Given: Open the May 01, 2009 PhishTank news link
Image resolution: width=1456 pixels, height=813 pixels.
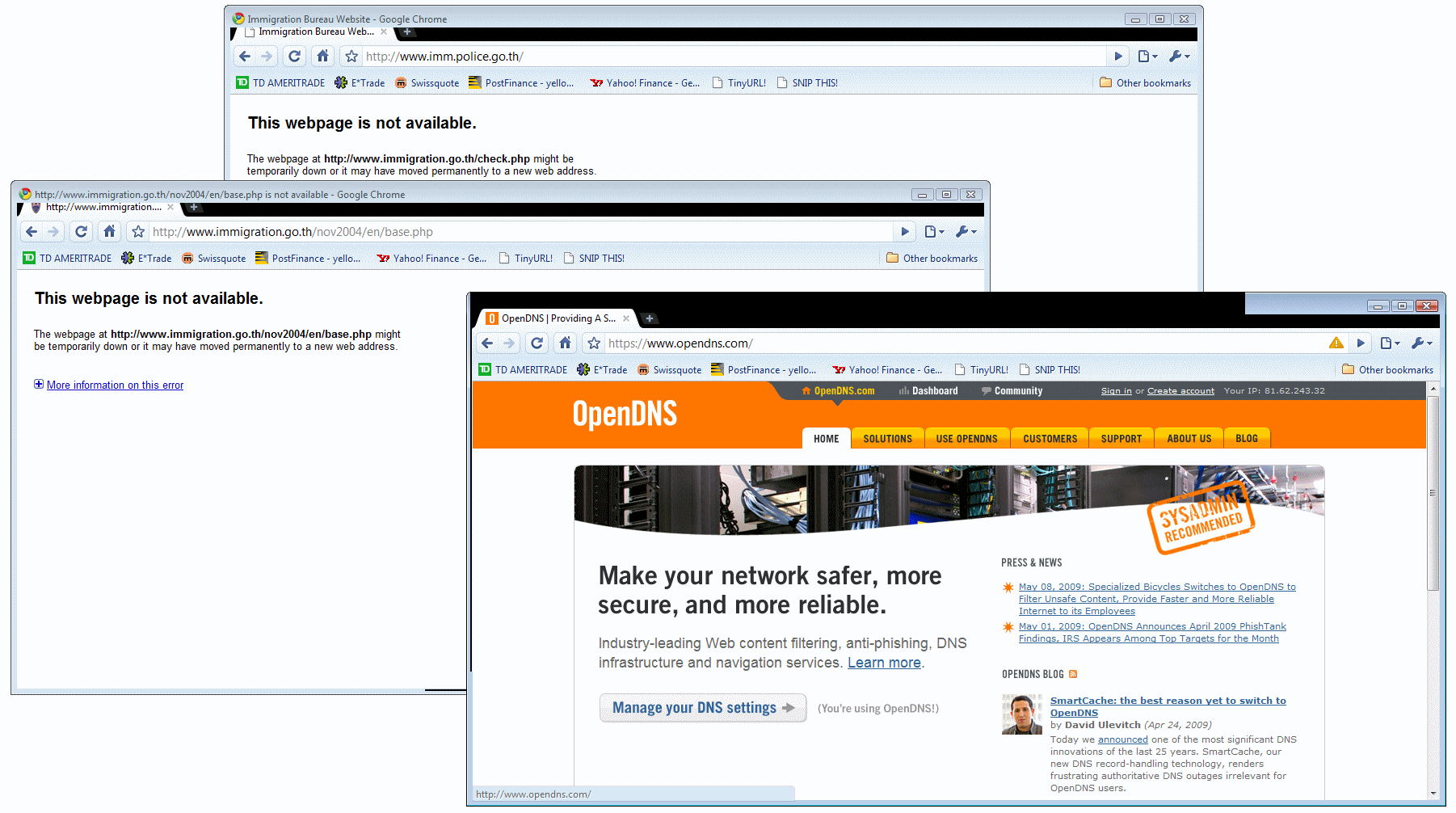Looking at the screenshot, I should click(1152, 632).
